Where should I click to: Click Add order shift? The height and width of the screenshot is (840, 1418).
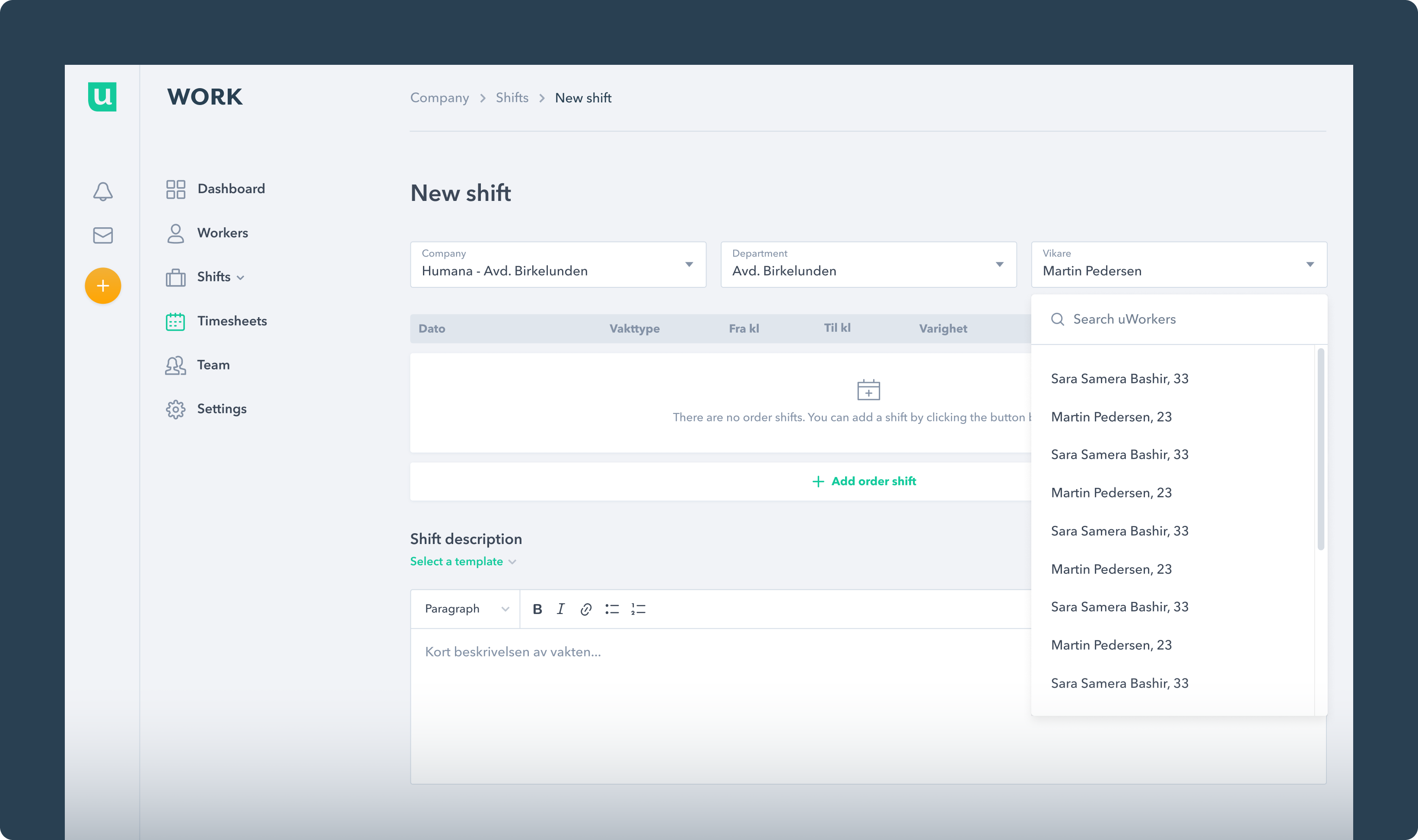point(864,481)
